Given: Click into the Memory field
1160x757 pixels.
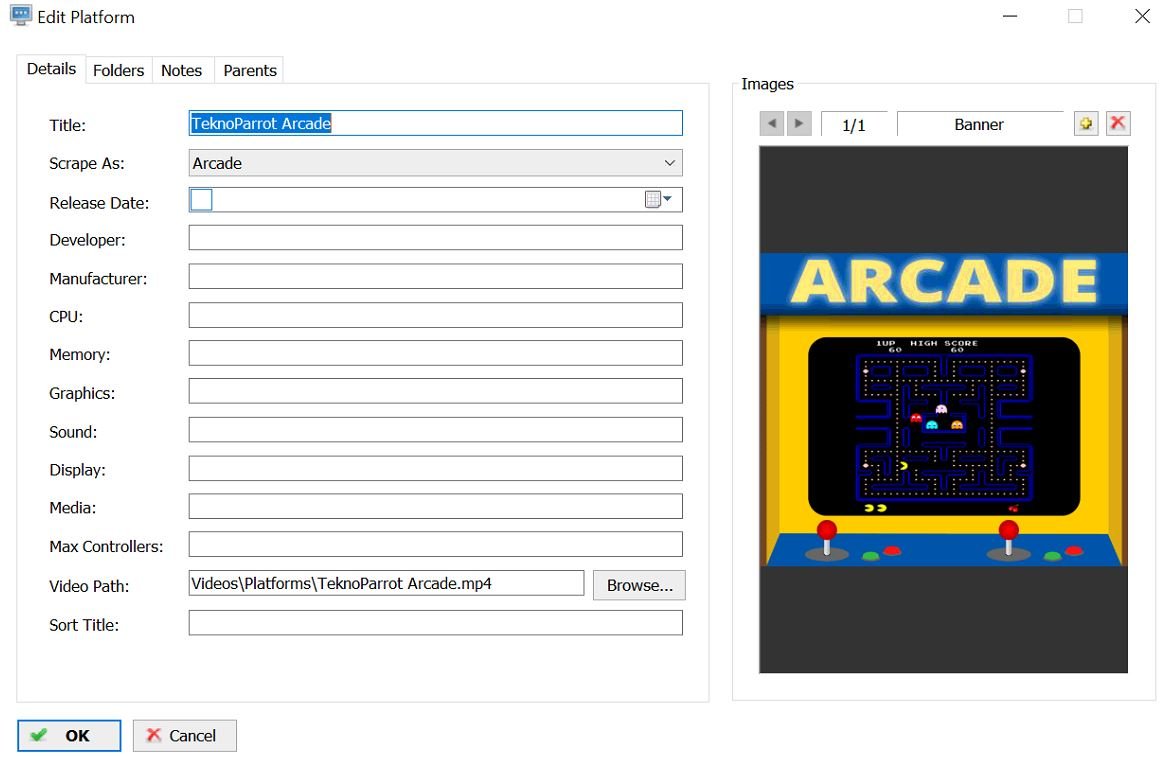Looking at the screenshot, I should [436, 353].
